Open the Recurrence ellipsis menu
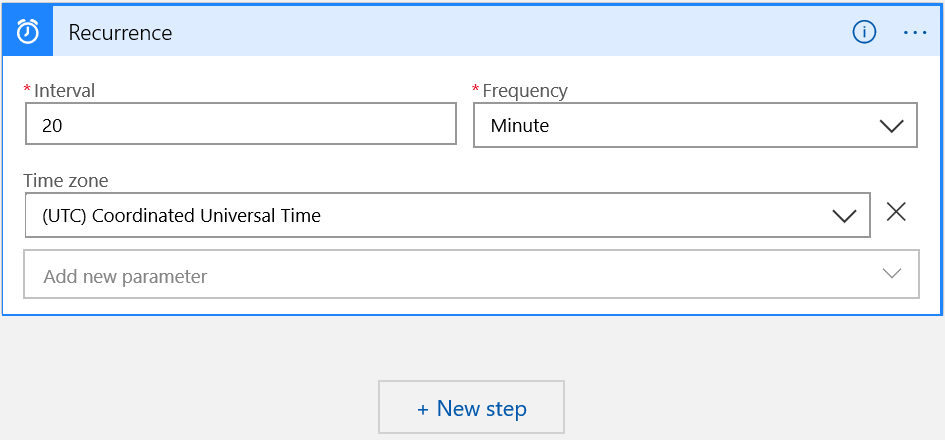Image resolution: width=945 pixels, height=440 pixels. 915,32
